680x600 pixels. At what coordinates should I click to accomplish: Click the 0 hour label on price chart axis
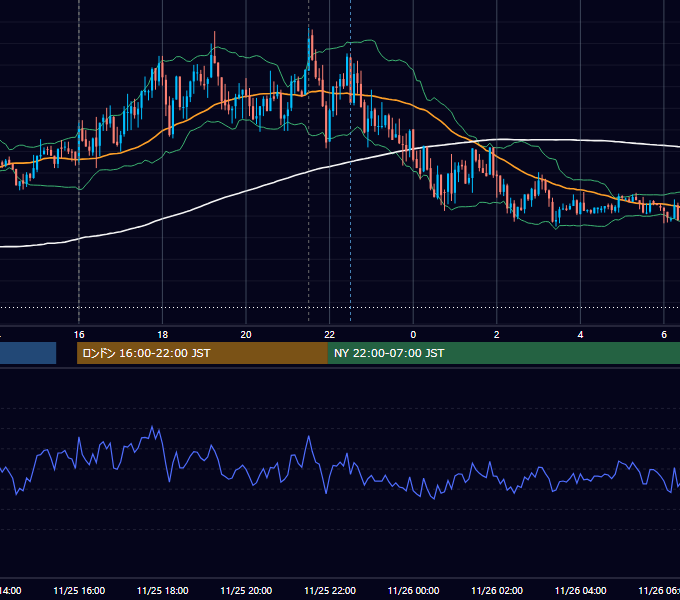click(413, 335)
